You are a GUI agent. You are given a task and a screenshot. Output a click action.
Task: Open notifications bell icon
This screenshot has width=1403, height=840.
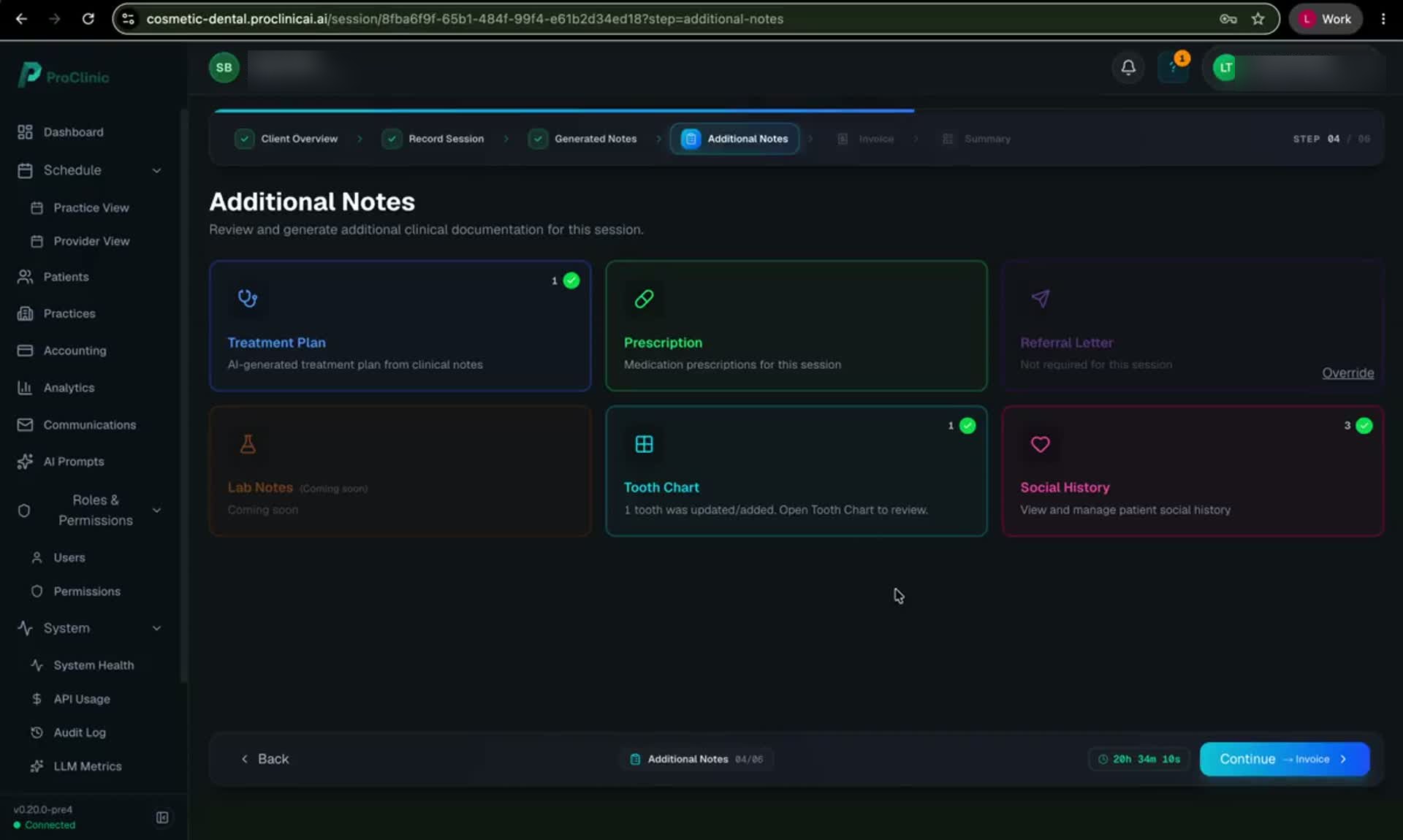(1128, 68)
